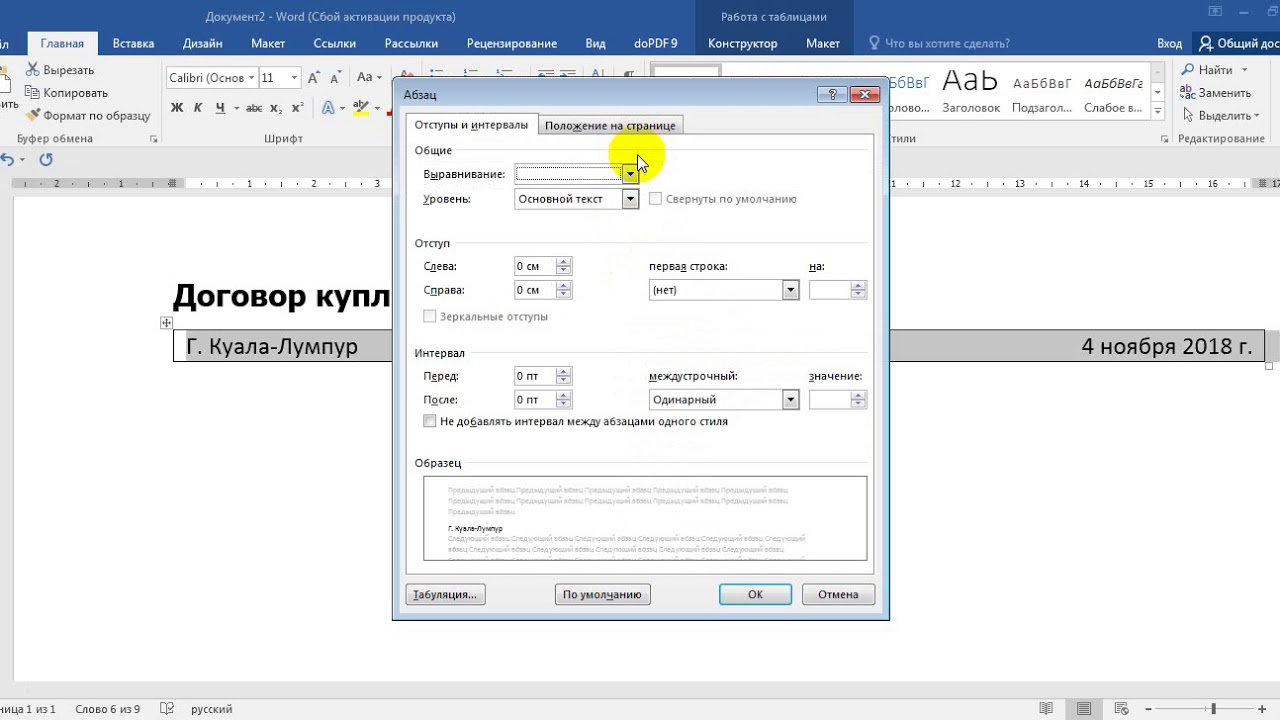
Task: Increase font size with the large A icon
Action: click(314, 77)
